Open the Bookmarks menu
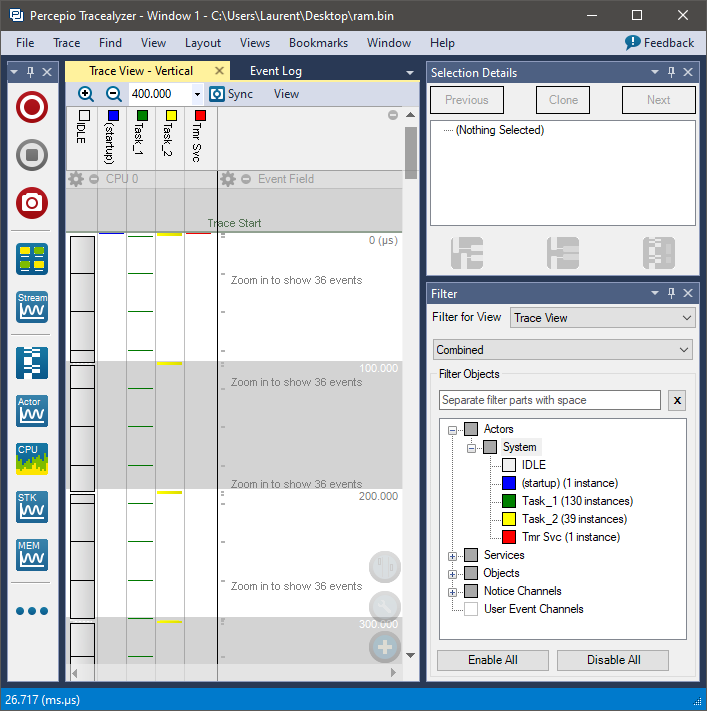This screenshot has width=707, height=711. [318, 43]
